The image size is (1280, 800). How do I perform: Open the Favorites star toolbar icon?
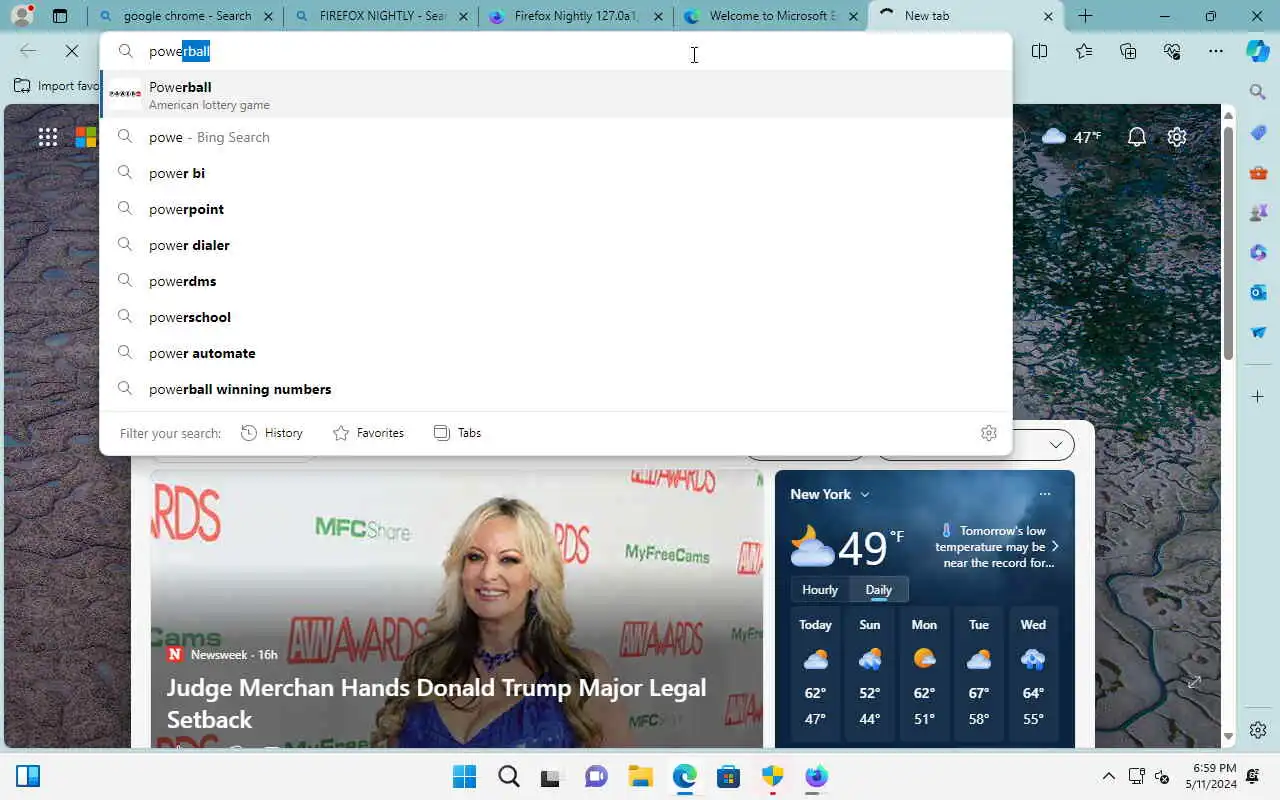tap(1084, 51)
